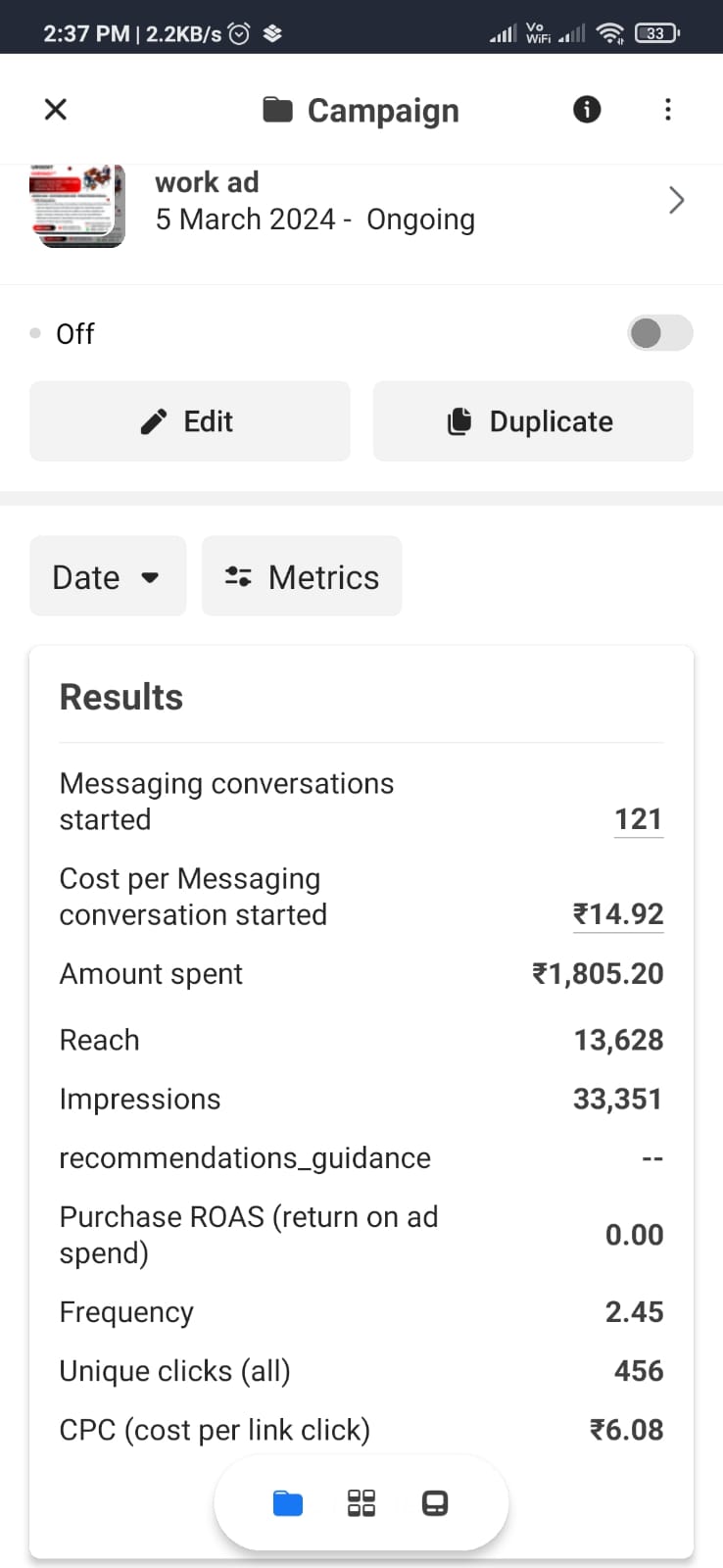Viewport: 723px width, 1568px height.
Task: Tap the folder icon beside Campaign title
Action: pos(278,110)
